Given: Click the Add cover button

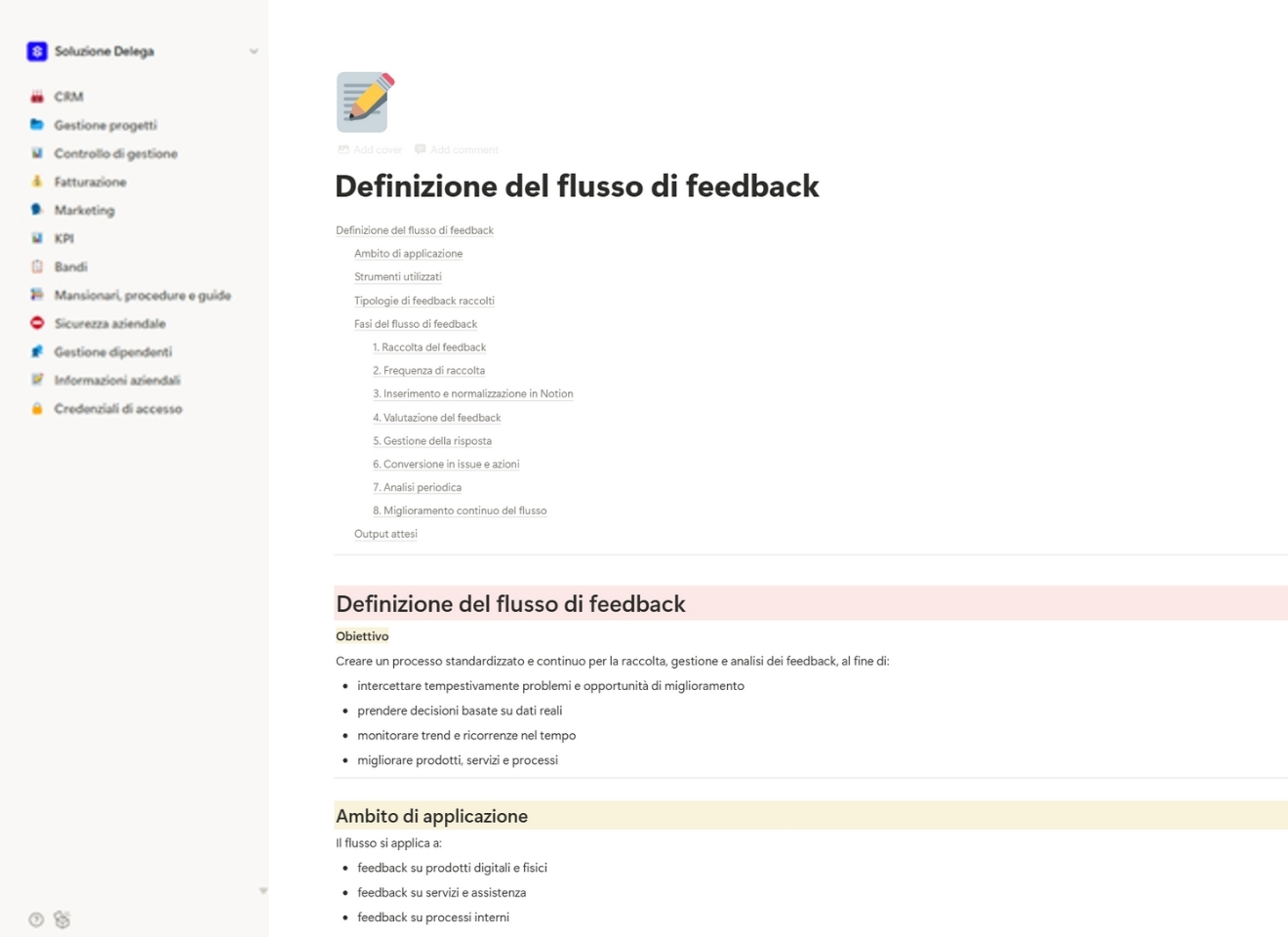Looking at the screenshot, I should pyautogui.click(x=371, y=149).
